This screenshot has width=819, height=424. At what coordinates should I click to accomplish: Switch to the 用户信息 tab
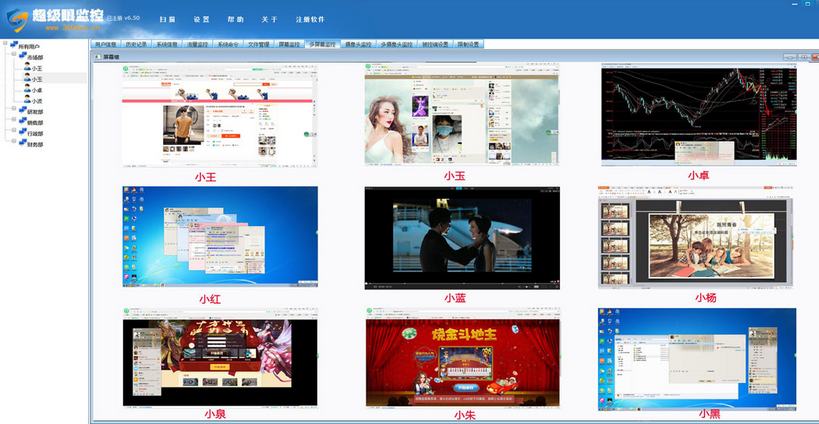pos(106,44)
